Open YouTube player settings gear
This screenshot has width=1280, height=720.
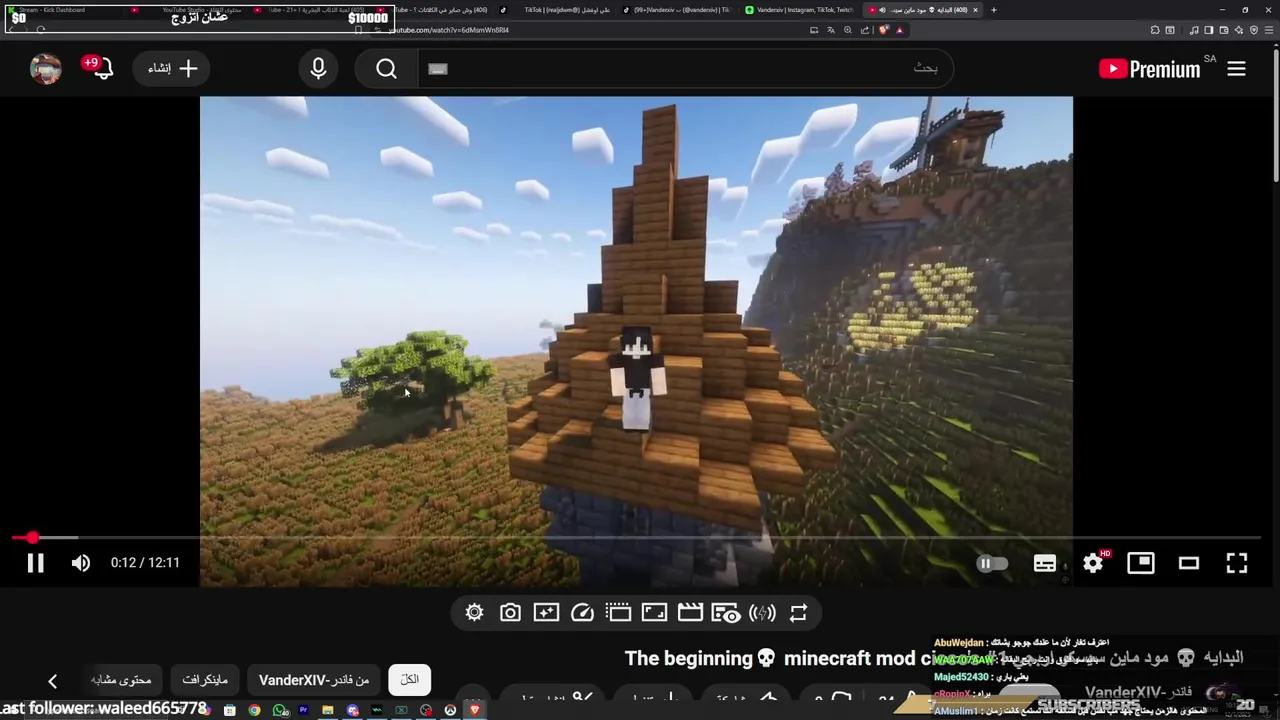click(1093, 563)
